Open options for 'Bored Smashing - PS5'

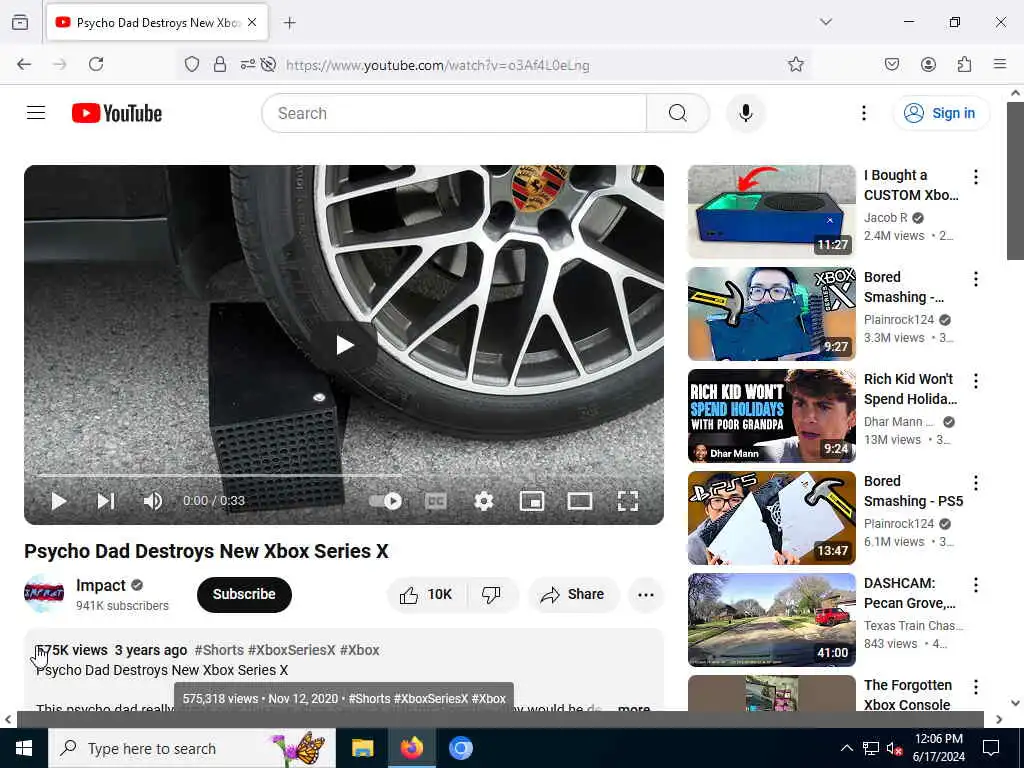click(976, 483)
